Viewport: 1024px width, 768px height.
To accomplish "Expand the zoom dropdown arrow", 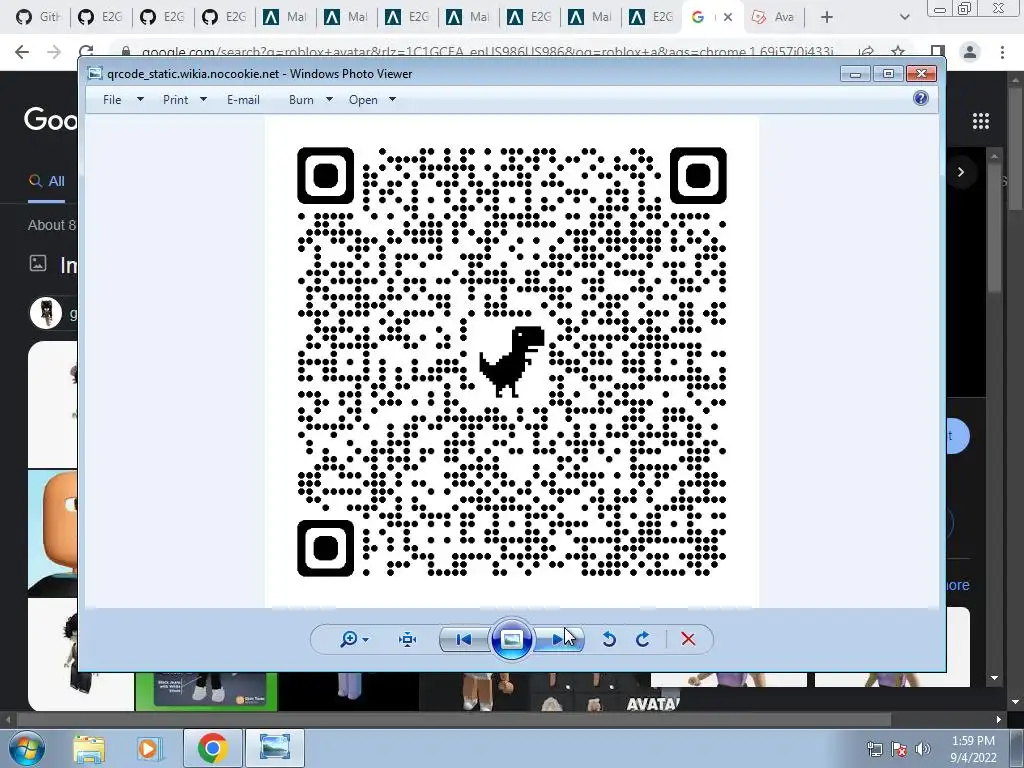I will 365,640.
